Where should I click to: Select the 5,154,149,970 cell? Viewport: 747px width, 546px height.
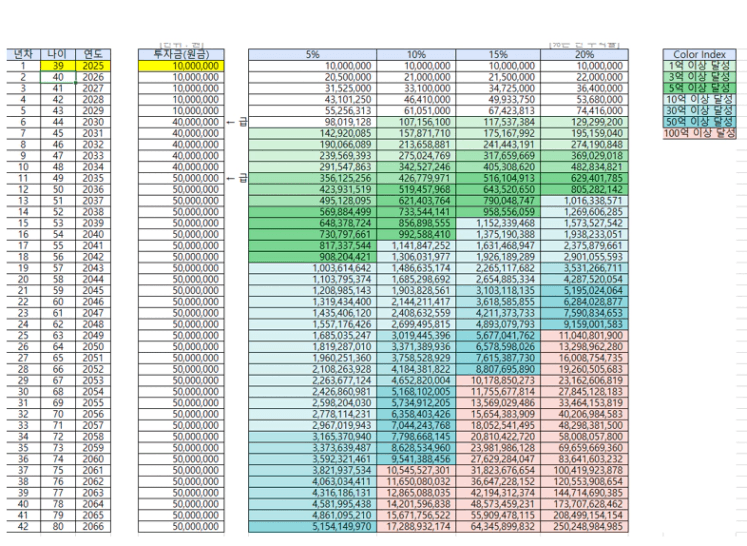[x=312, y=526]
